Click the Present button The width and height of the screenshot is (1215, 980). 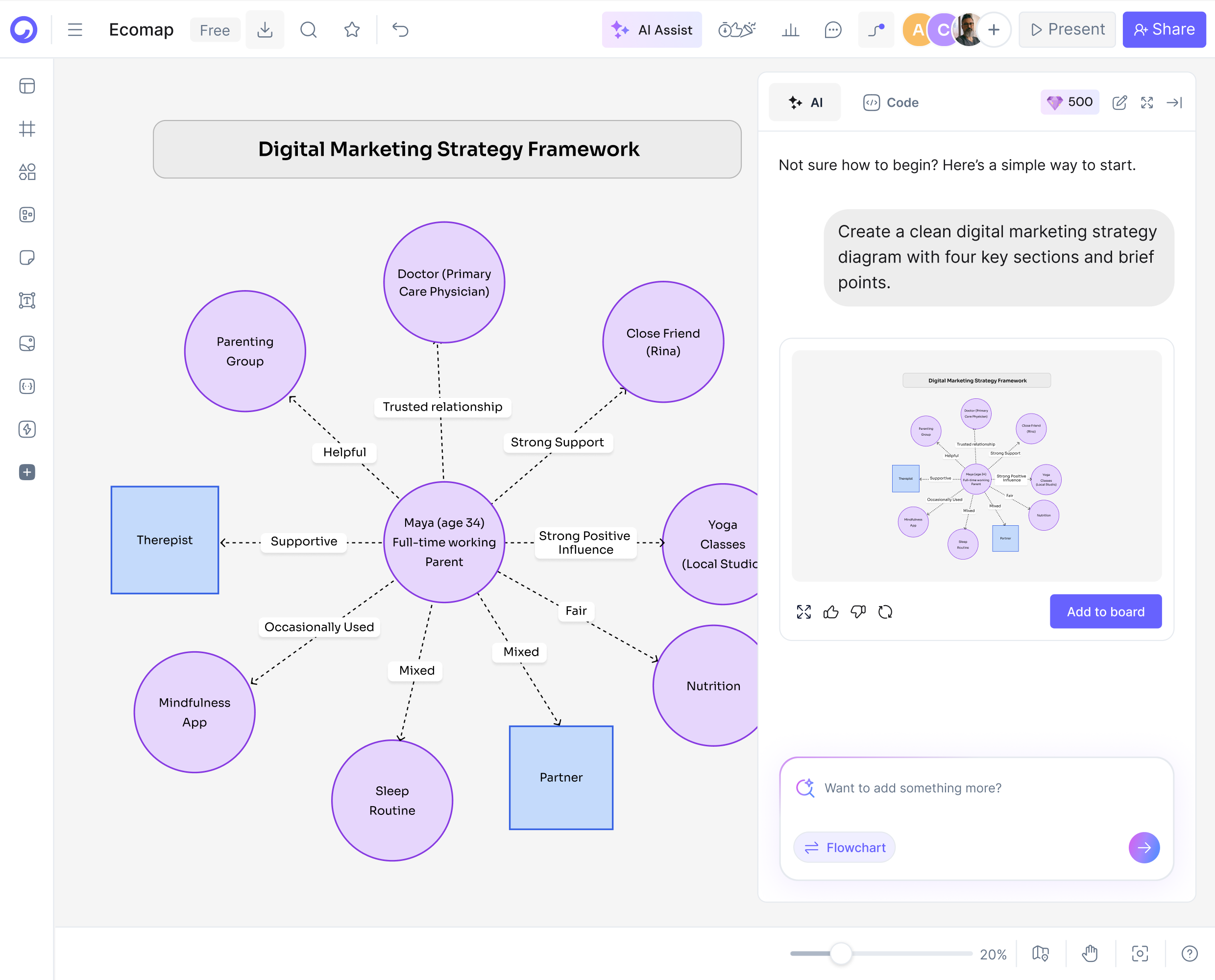(x=1067, y=29)
